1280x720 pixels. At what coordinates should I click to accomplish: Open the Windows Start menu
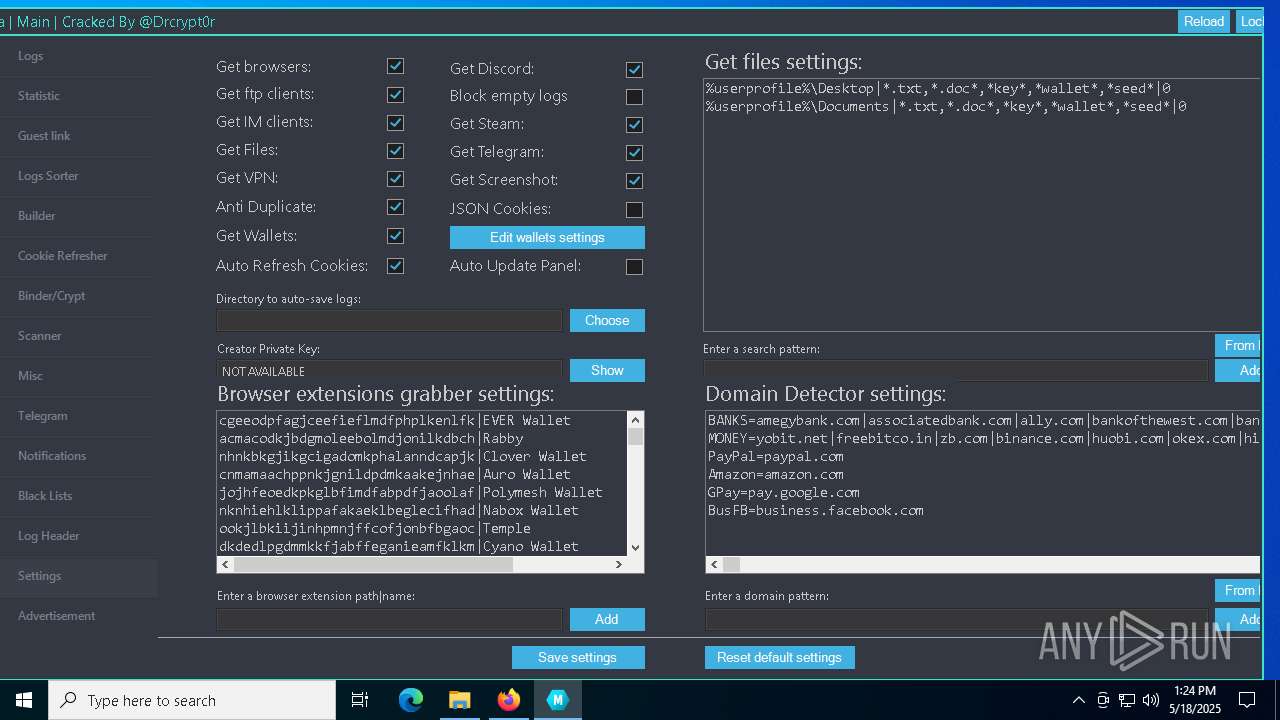point(24,700)
